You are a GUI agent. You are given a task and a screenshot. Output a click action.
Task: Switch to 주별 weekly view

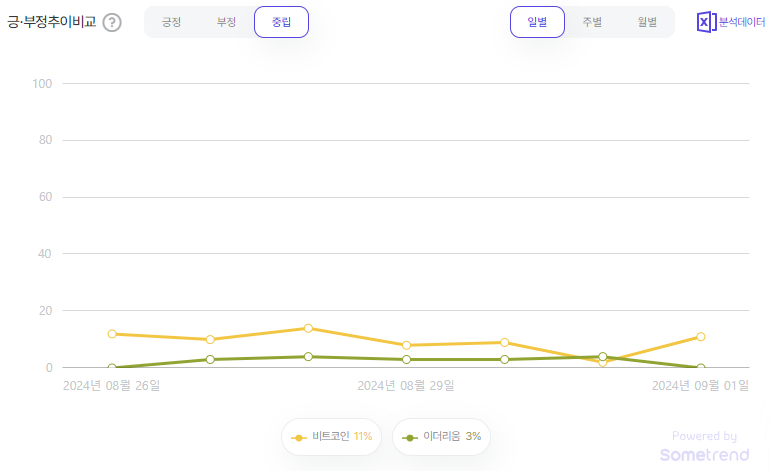[x=592, y=22]
